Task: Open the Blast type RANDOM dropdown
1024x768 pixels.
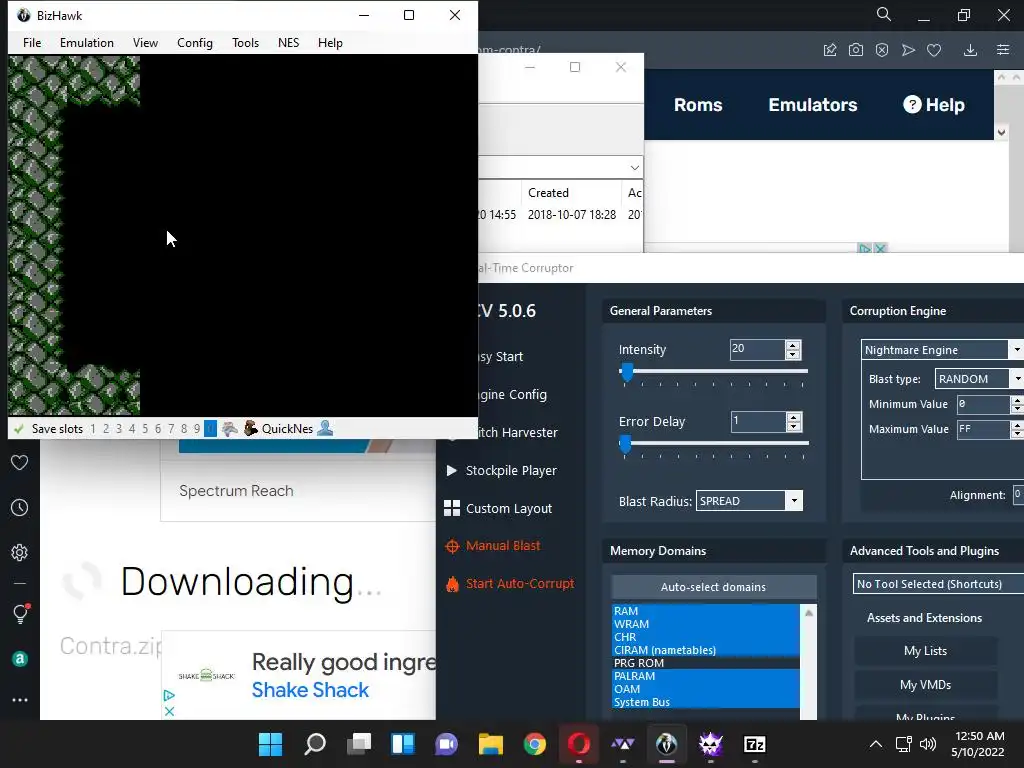Action: click(979, 379)
